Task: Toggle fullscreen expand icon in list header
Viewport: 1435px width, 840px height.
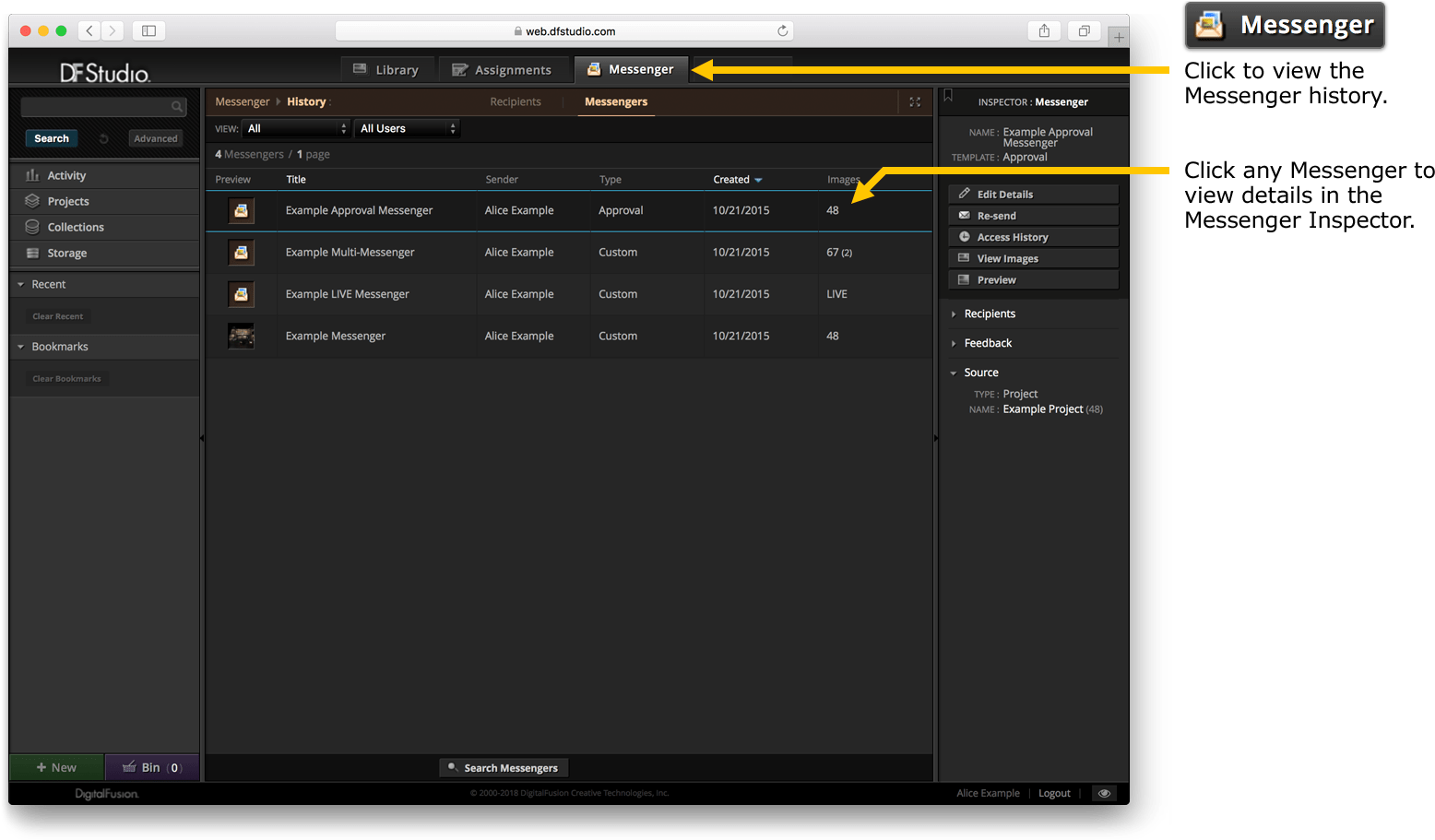Action: [x=915, y=101]
